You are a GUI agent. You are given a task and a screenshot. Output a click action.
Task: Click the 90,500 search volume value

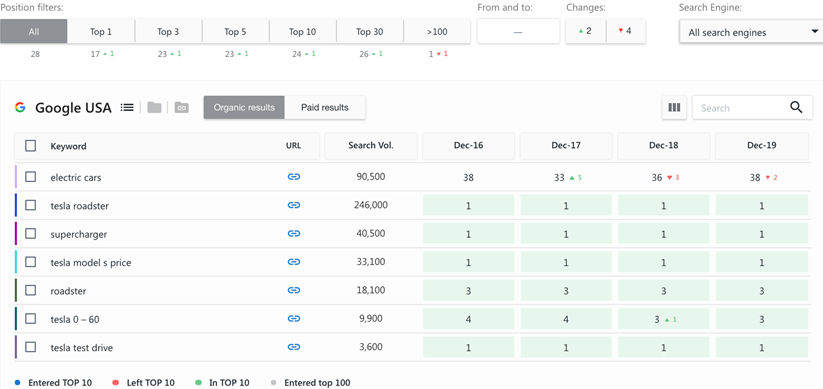click(371, 176)
